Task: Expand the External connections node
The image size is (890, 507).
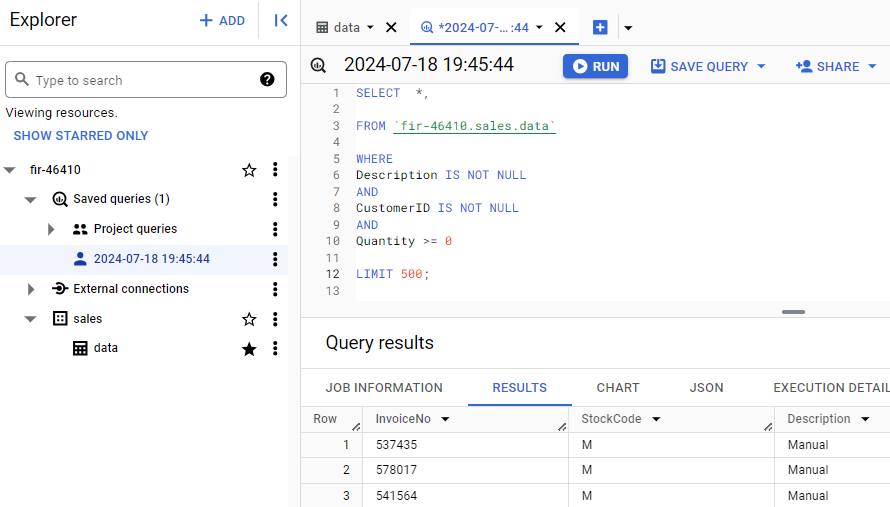Action: point(31,289)
